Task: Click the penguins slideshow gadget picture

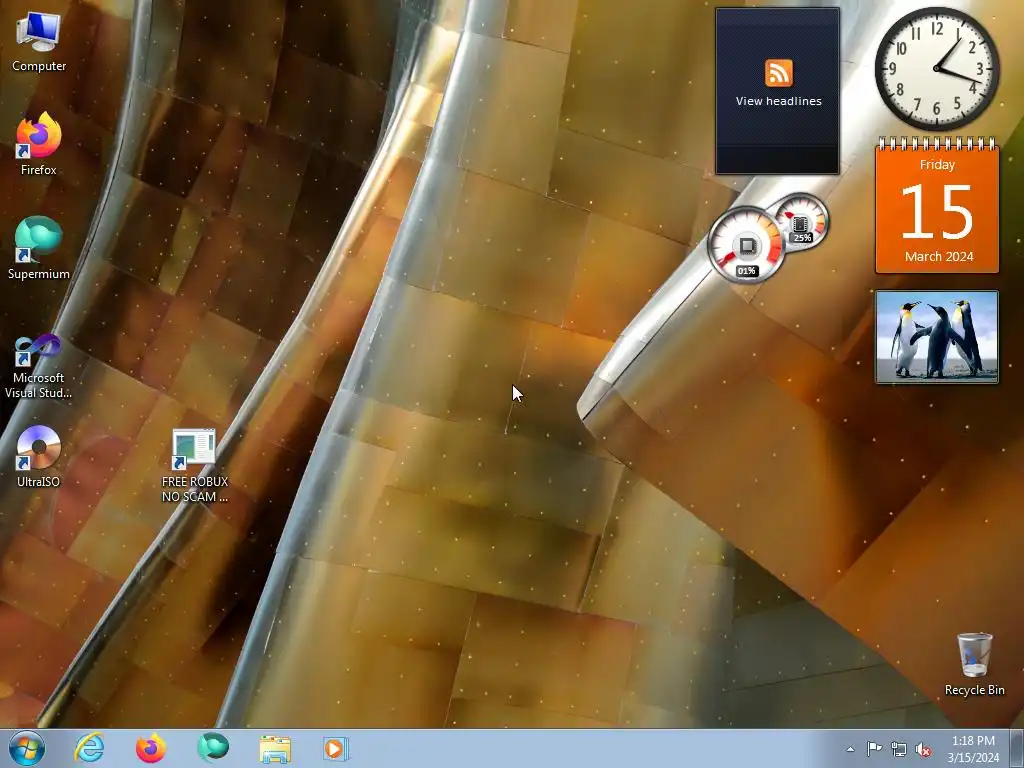Action: [x=937, y=337]
